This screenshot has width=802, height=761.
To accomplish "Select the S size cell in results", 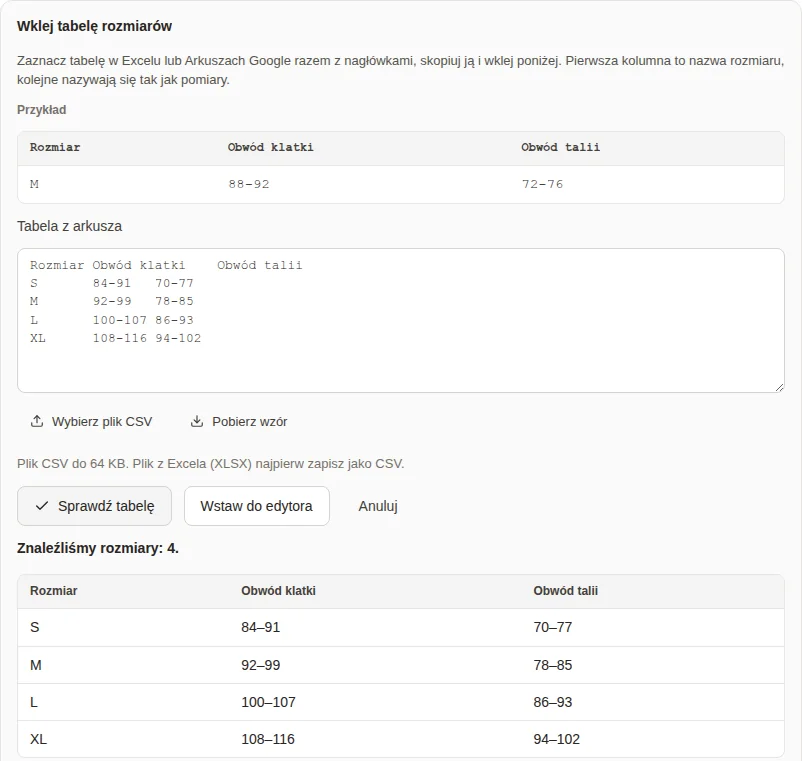I will (x=35, y=627).
